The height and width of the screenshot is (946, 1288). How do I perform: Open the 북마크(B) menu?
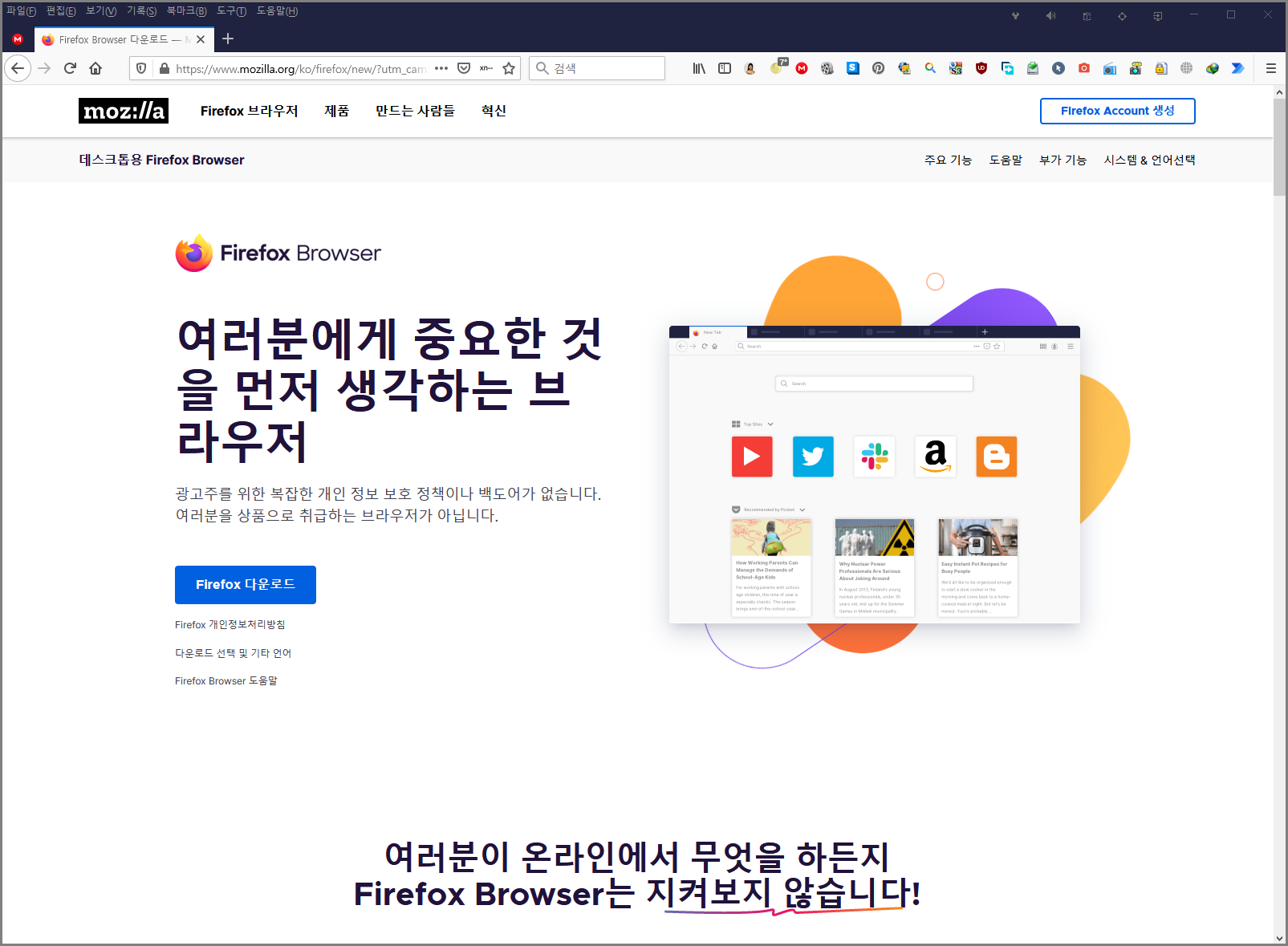[x=186, y=11]
